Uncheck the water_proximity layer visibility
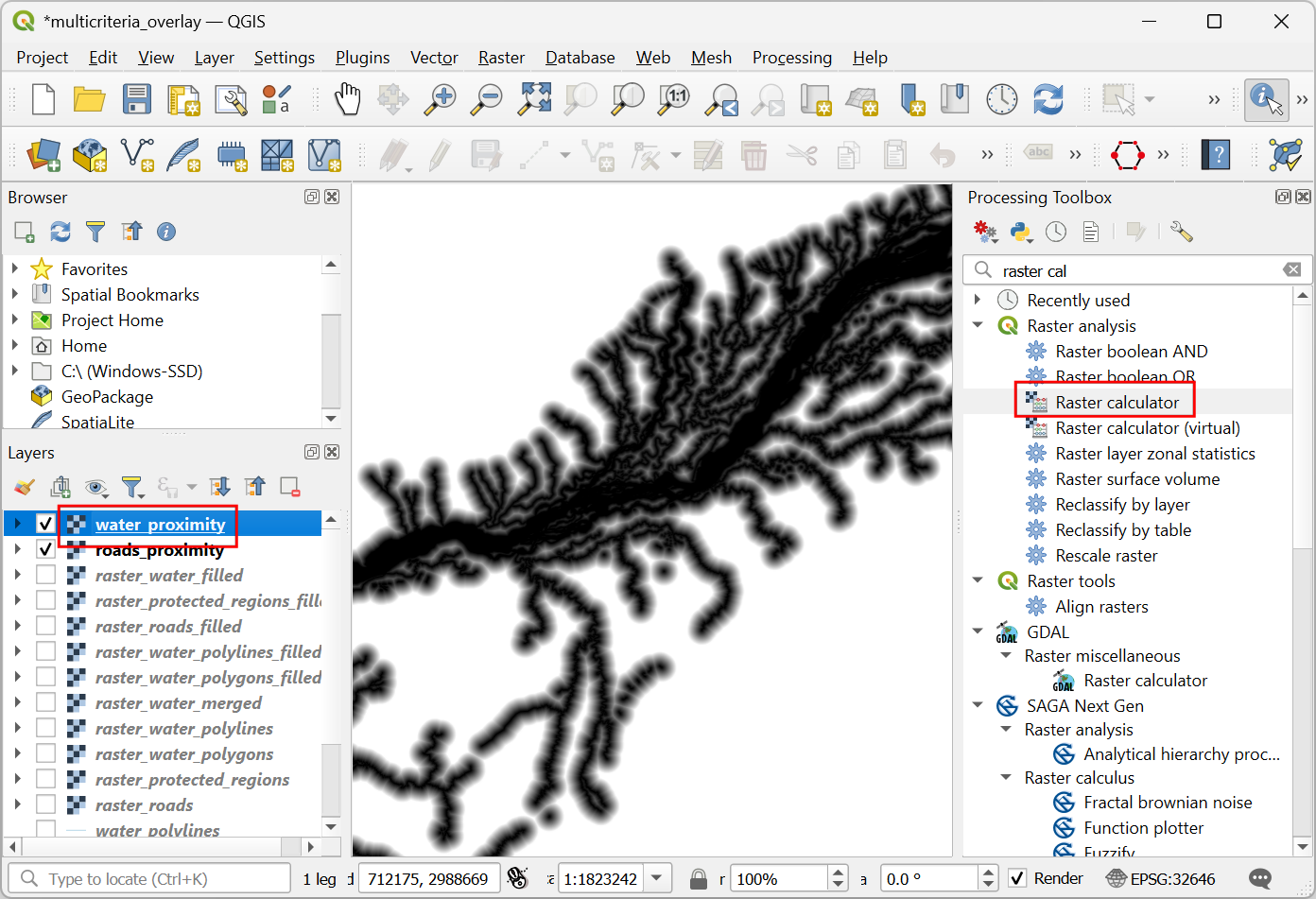Viewport: 1316px width, 899px height. [45, 524]
